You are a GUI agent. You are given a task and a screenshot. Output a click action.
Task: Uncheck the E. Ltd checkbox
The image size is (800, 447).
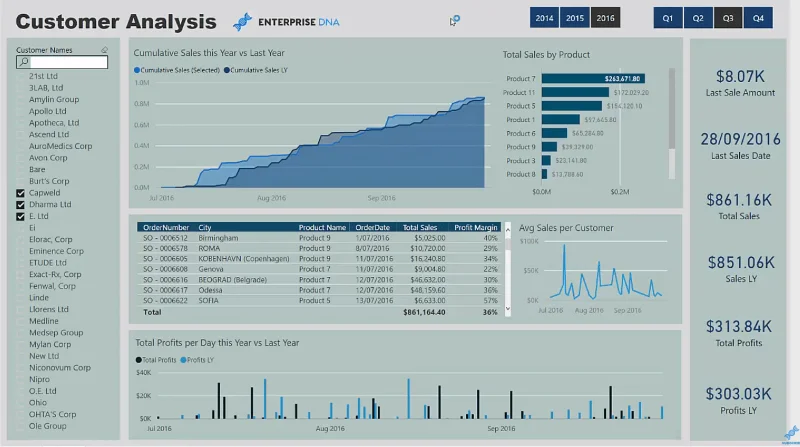(x=20, y=216)
